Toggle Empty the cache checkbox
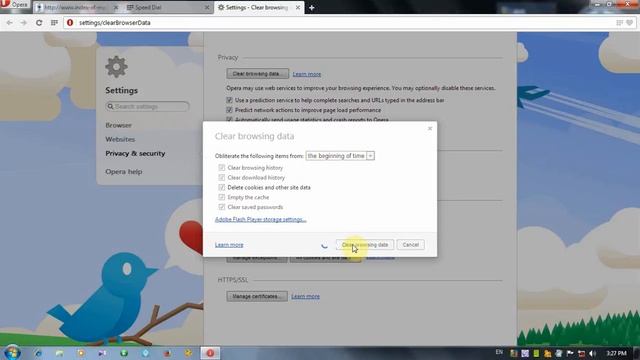Screen dimensions: 640x360 [x=222, y=197]
